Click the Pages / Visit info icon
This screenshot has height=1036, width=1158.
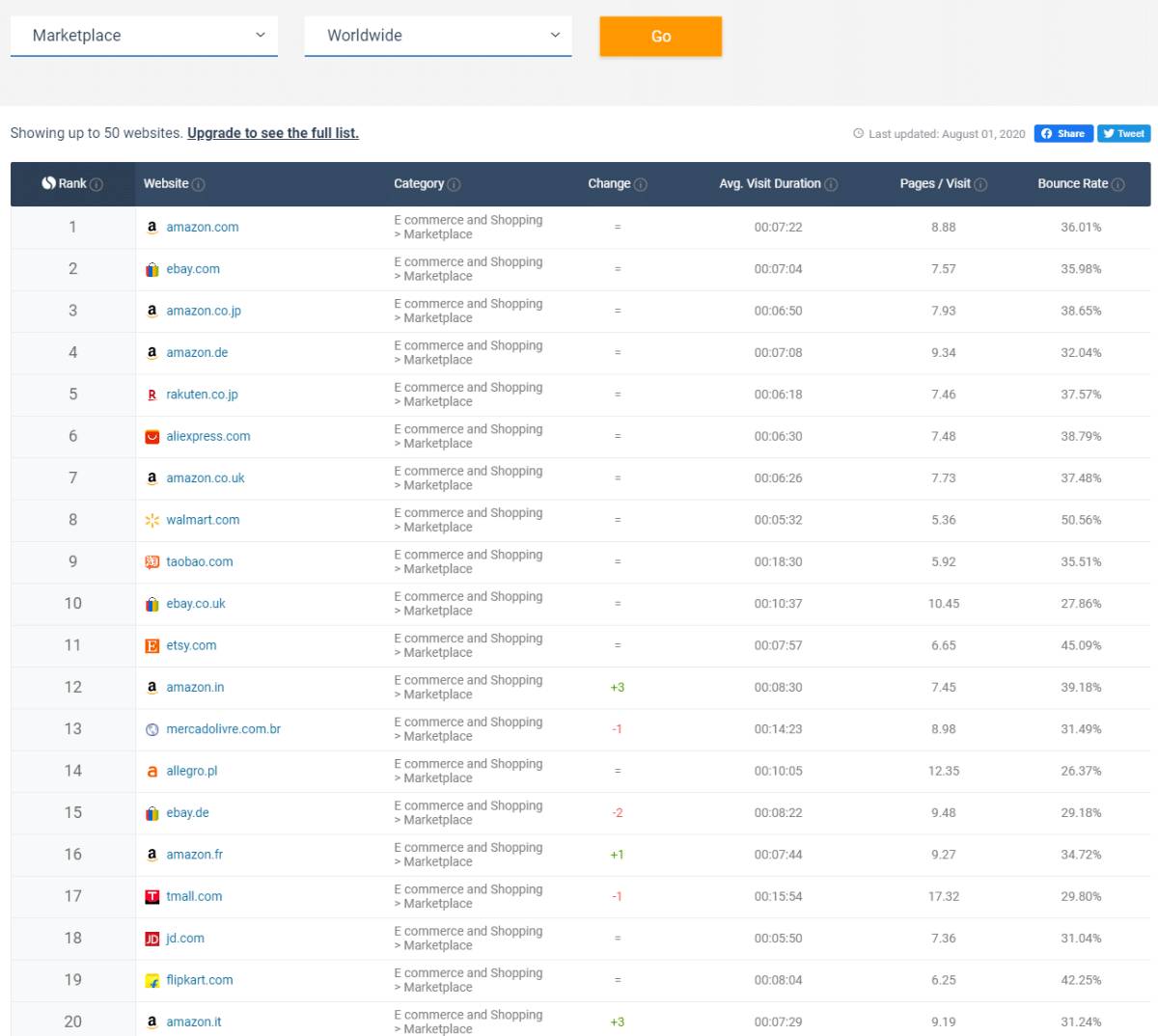[980, 184]
